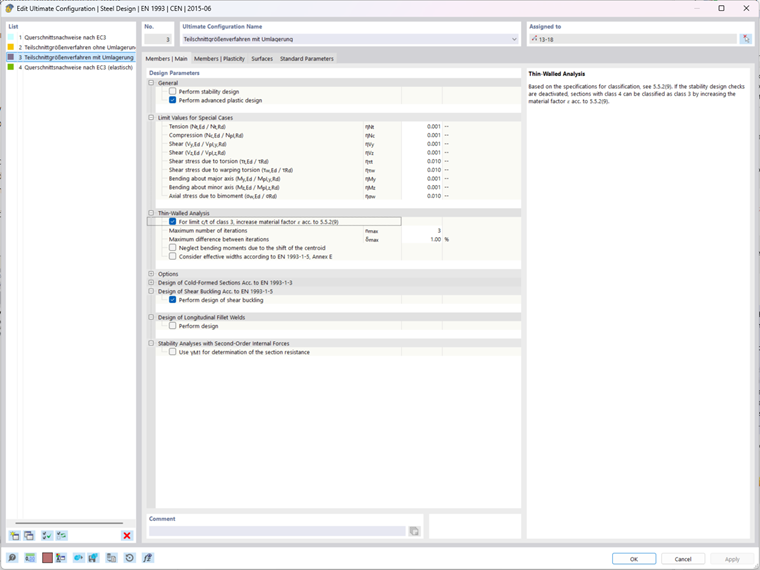This screenshot has height=570, width=760.
Task: Click the shear stress due to torsion value 0.010
Action: pyautogui.click(x=422, y=161)
